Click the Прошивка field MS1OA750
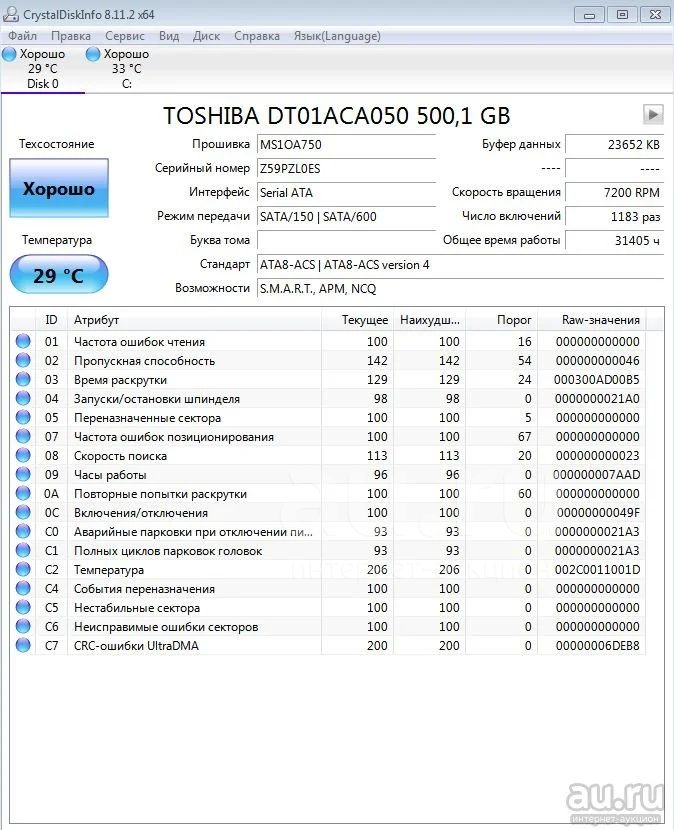This screenshot has height=830, width=674. coord(346,145)
